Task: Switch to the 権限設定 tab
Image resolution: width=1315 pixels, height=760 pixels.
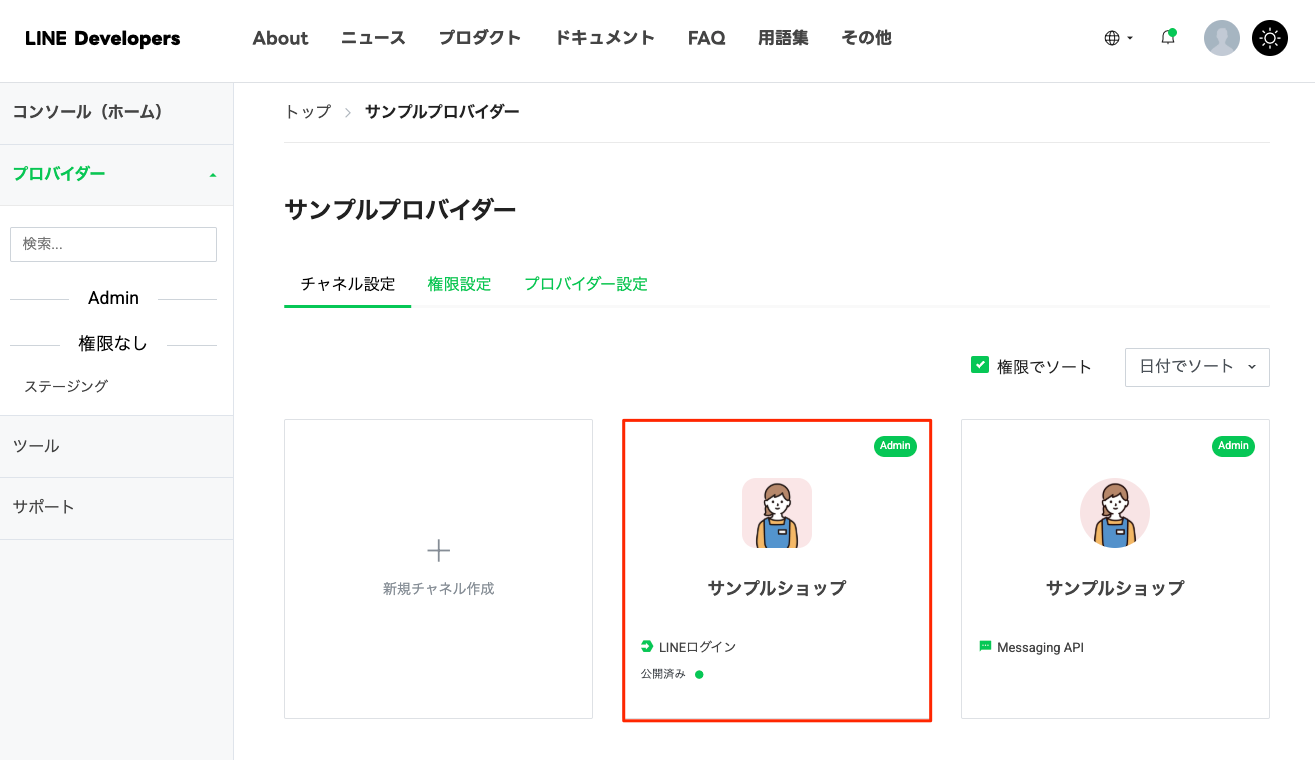Action: (459, 284)
